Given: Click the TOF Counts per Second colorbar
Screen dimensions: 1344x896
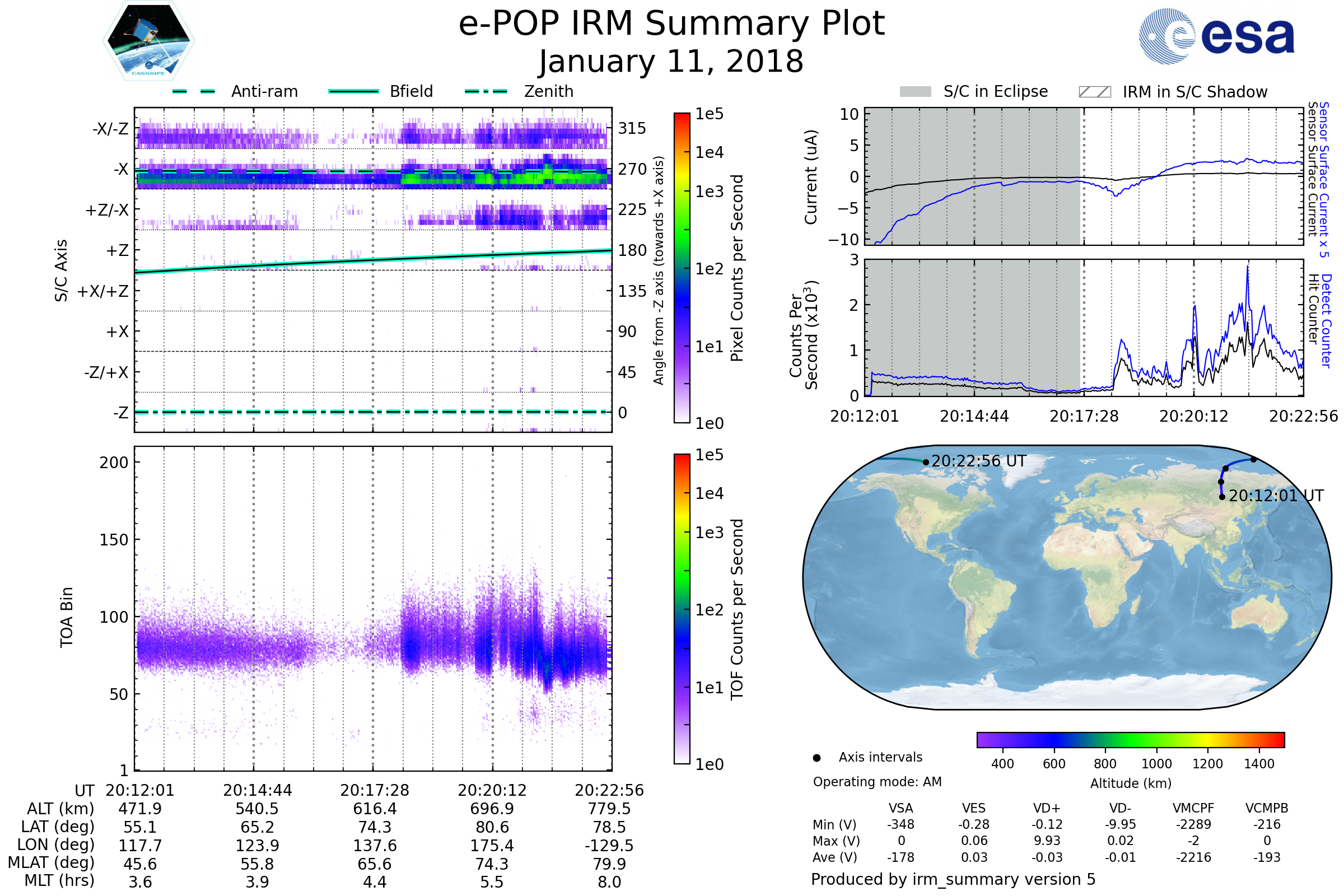Looking at the screenshot, I should [682, 609].
